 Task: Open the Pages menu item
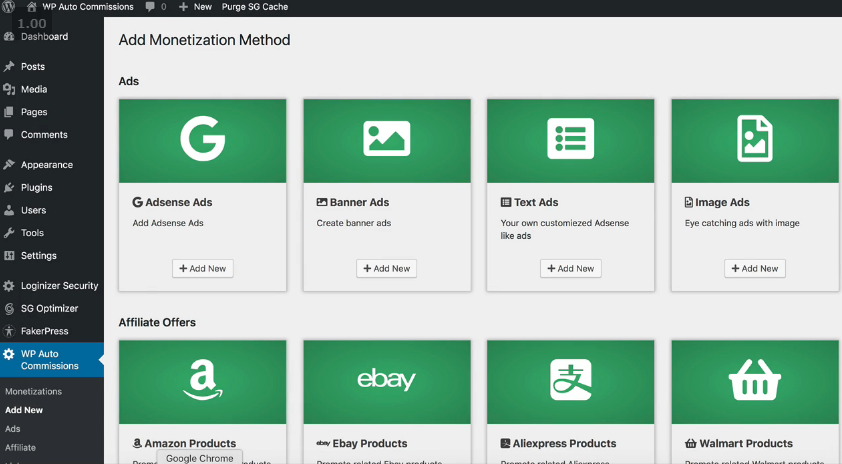tap(34, 112)
